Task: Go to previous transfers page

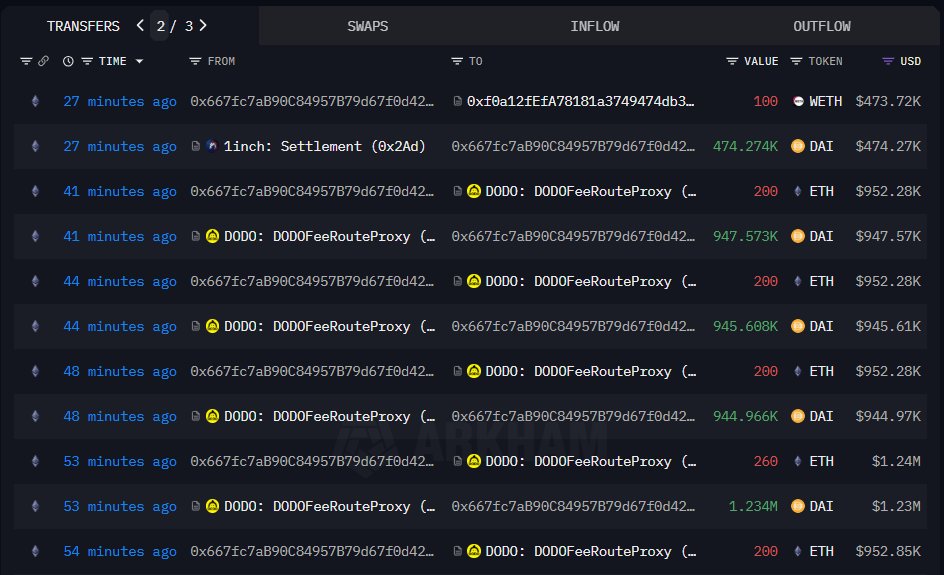Action: [140, 26]
